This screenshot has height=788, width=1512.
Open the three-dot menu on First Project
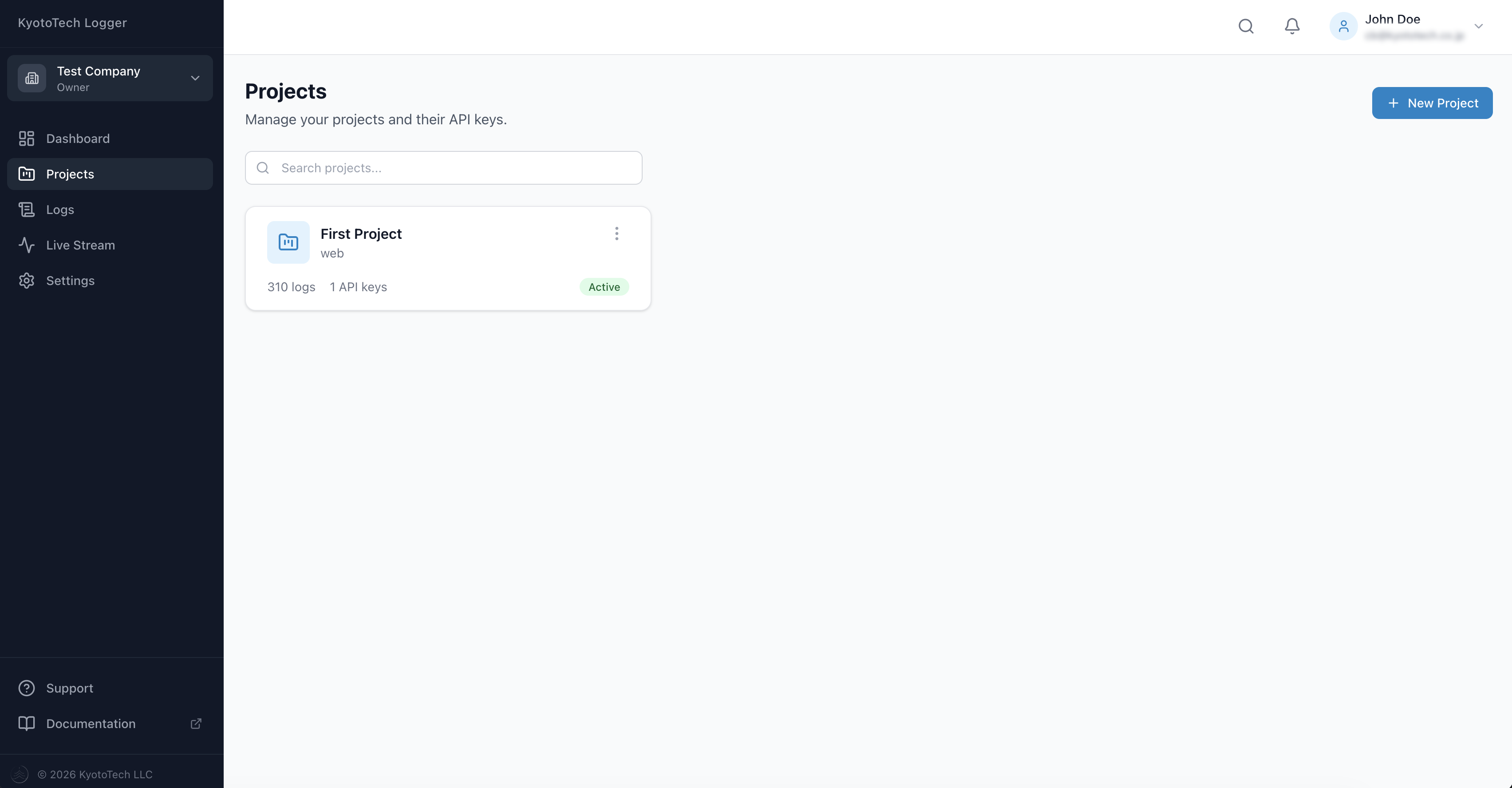tap(616, 233)
